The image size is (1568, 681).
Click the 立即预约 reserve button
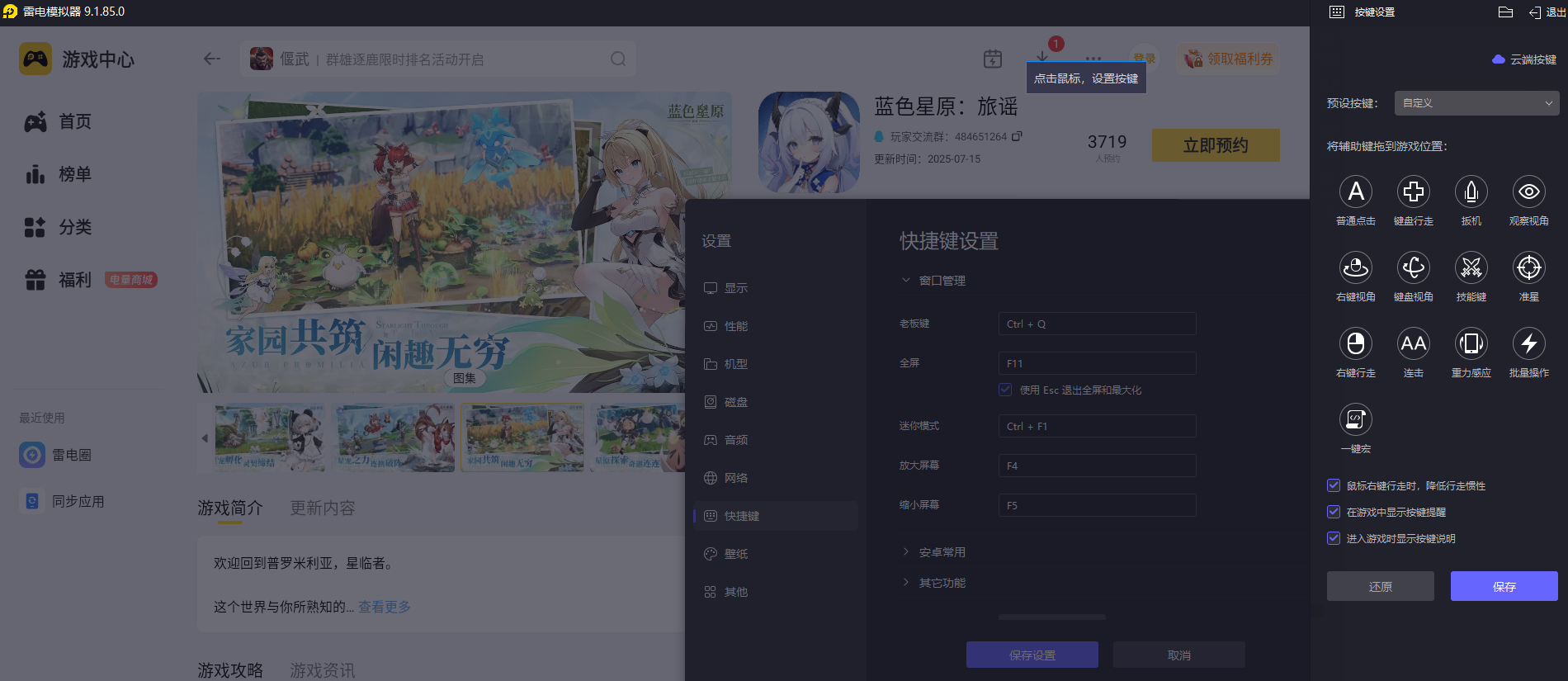pos(1216,145)
